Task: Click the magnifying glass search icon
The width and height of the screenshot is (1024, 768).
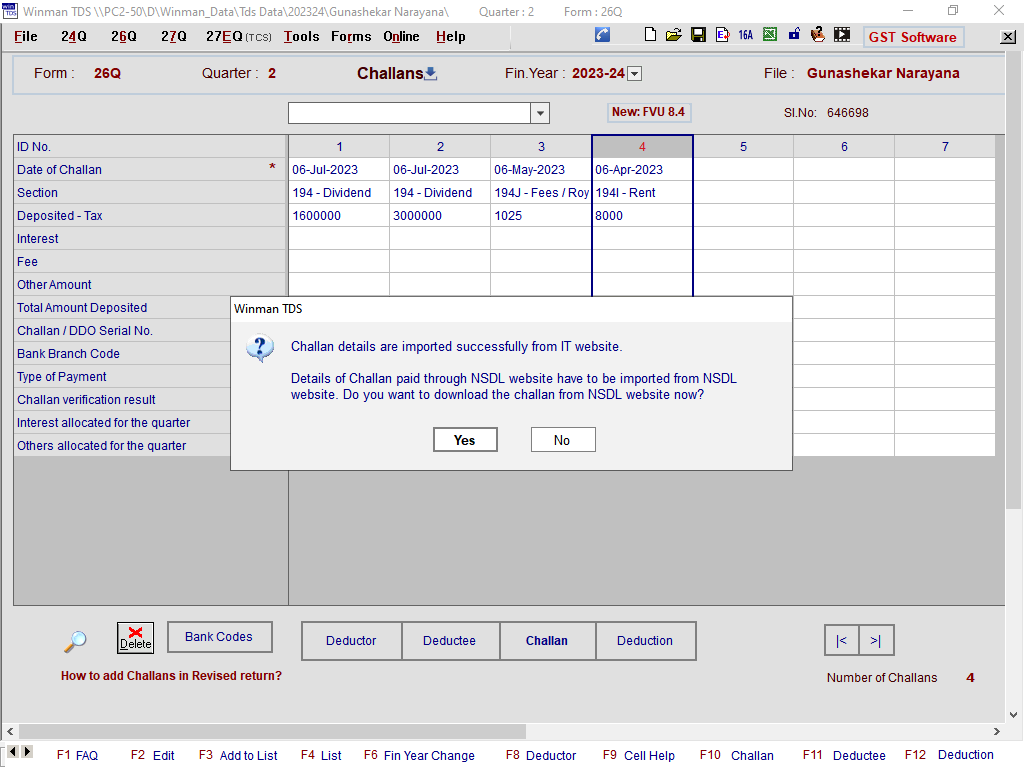Action: [75, 641]
